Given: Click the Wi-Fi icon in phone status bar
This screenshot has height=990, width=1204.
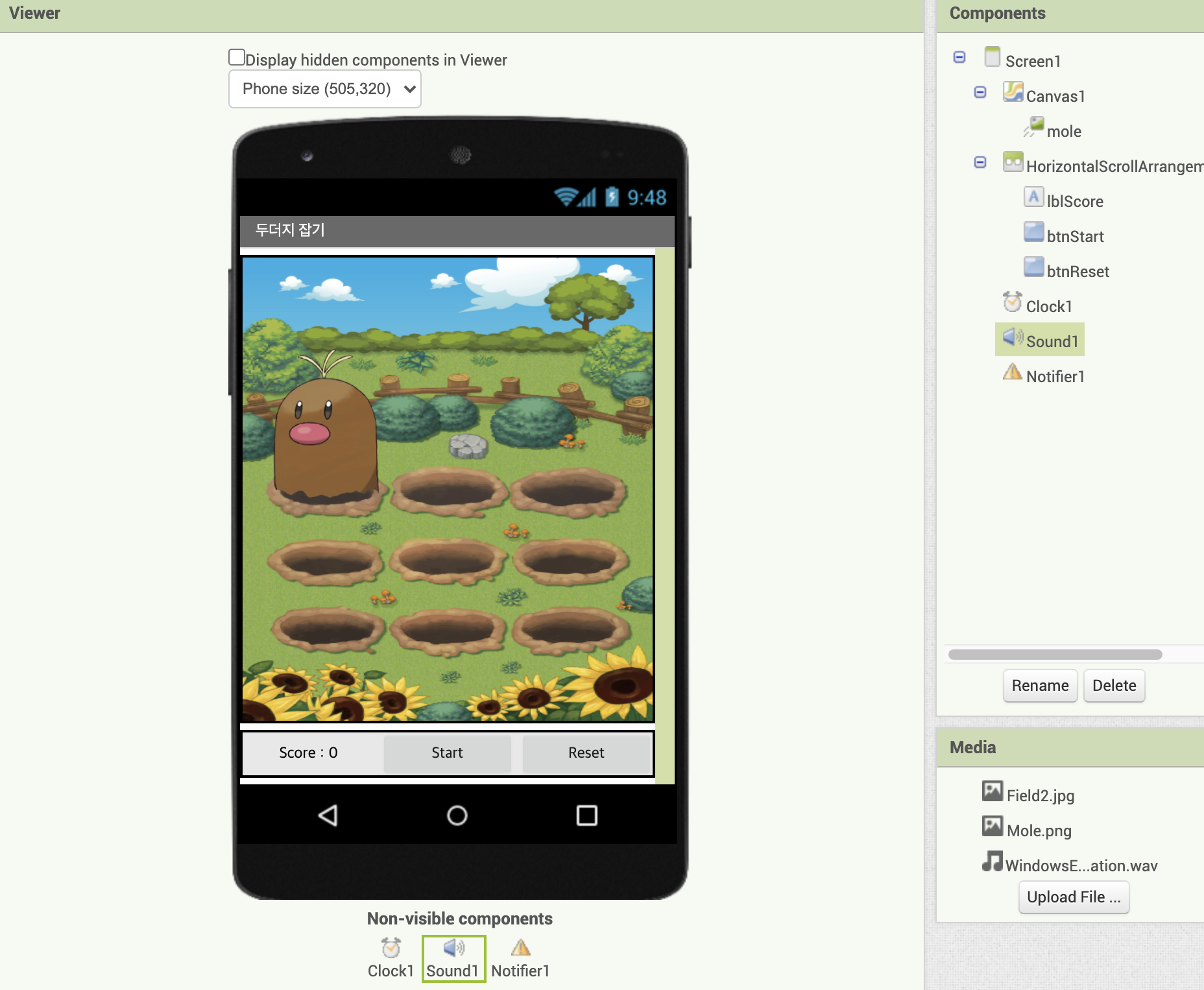Looking at the screenshot, I should [566, 197].
